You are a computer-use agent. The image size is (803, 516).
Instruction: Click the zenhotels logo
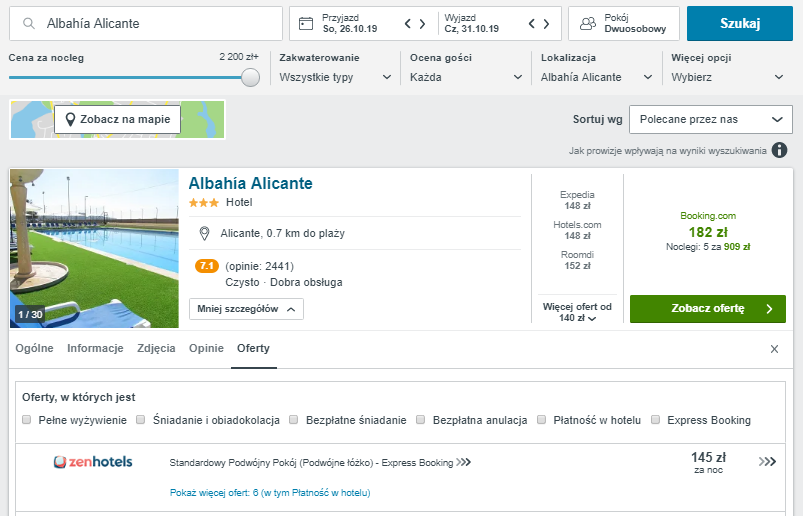93,462
